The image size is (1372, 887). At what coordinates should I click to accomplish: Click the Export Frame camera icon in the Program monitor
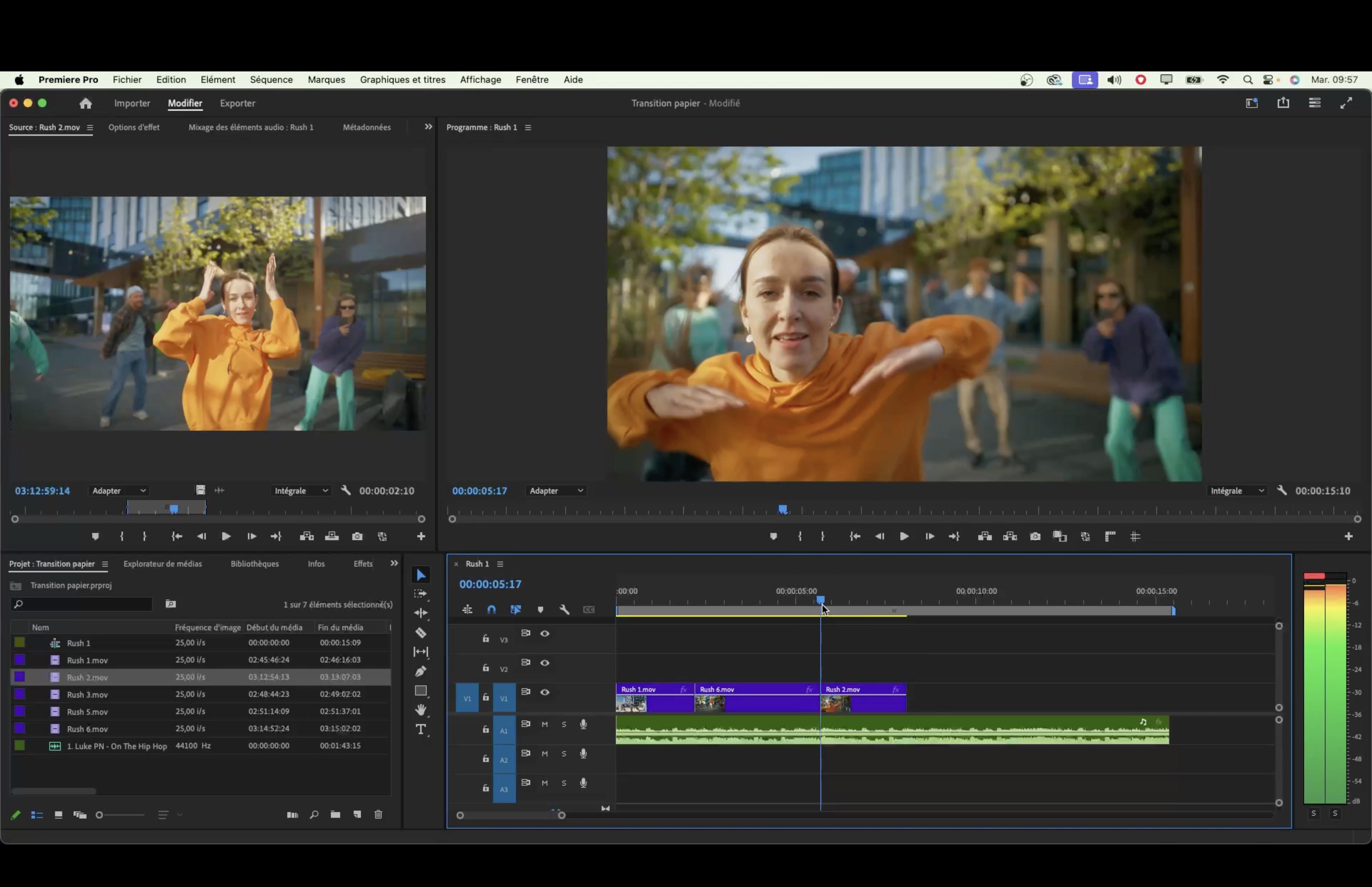point(1035,536)
